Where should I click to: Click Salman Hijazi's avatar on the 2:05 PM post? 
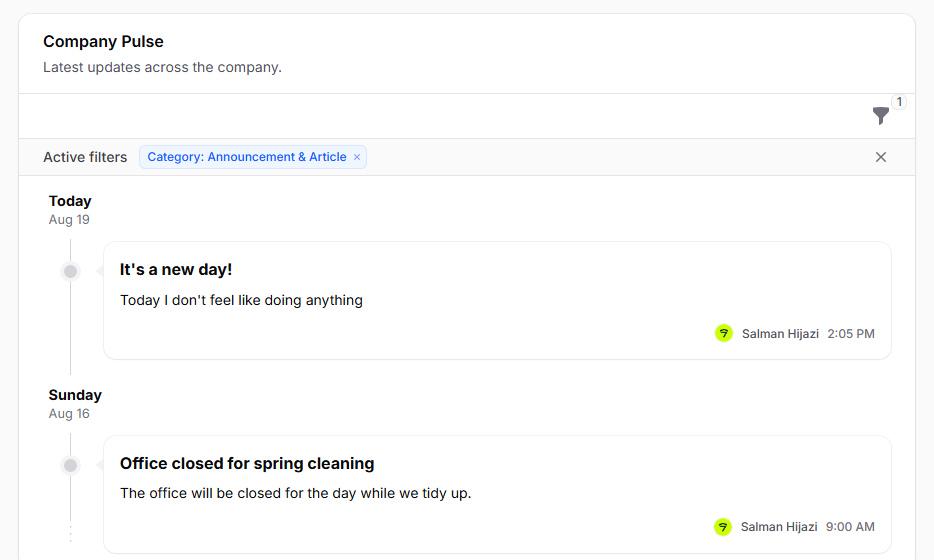tap(724, 334)
